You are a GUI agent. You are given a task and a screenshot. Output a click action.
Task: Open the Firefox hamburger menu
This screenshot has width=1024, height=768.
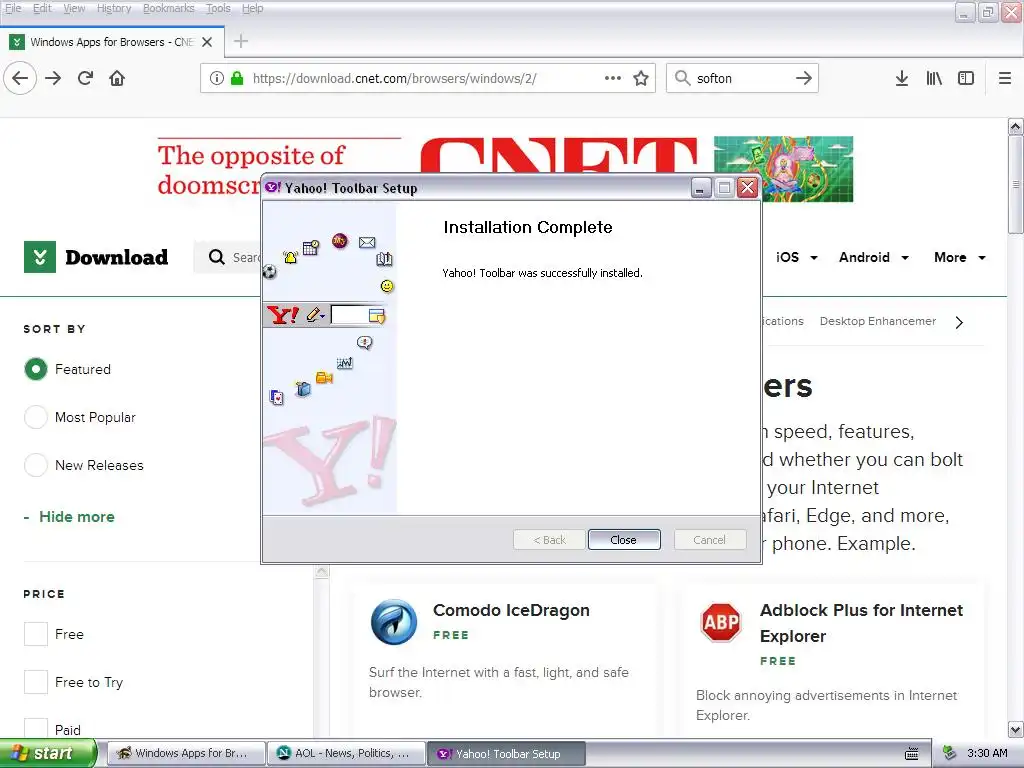(x=1005, y=78)
